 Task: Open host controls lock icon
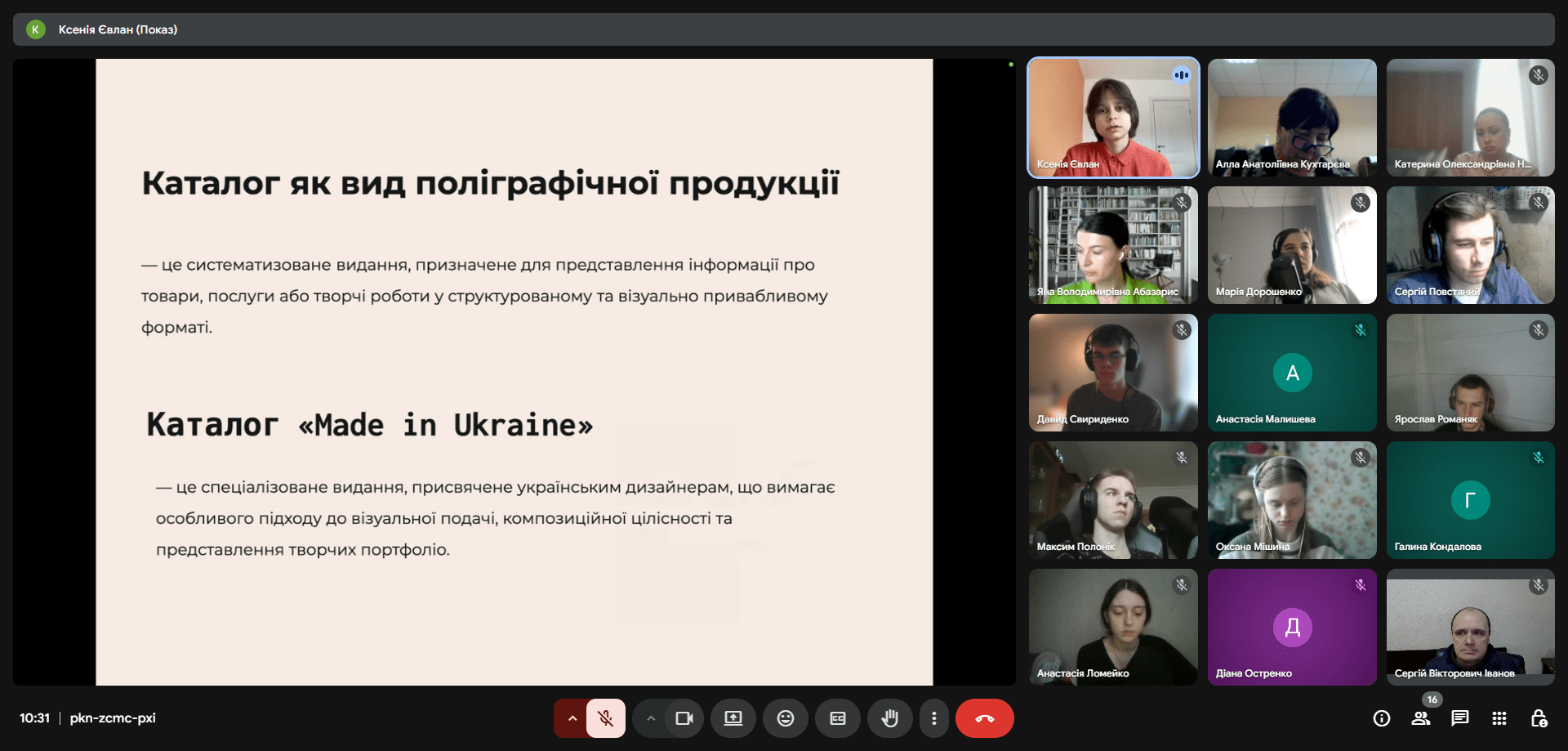point(1539,718)
